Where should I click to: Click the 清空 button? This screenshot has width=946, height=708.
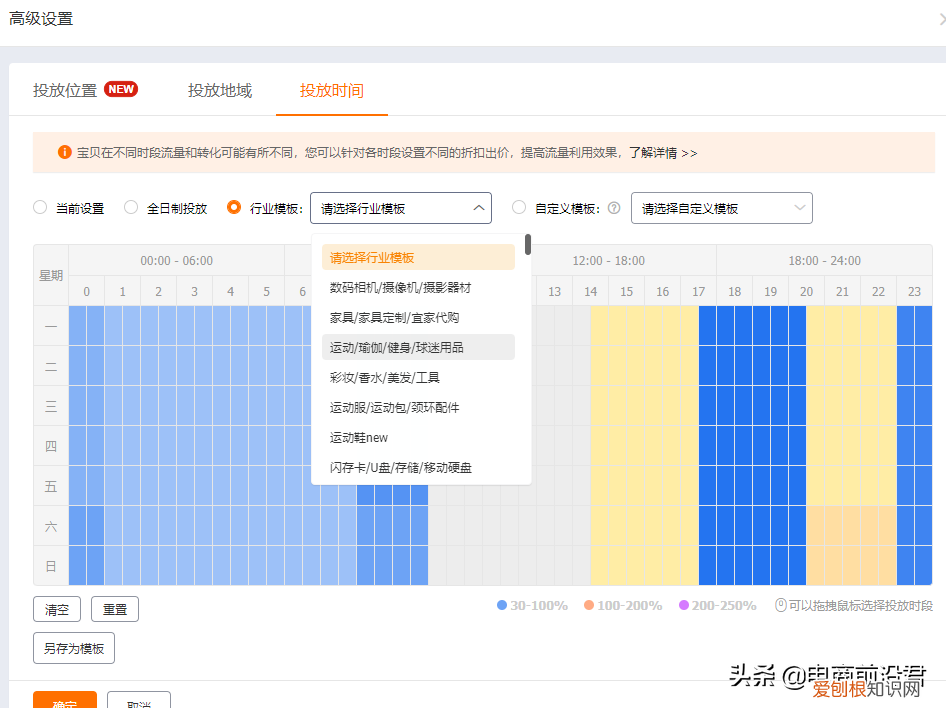pyautogui.click(x=56, y=609)
